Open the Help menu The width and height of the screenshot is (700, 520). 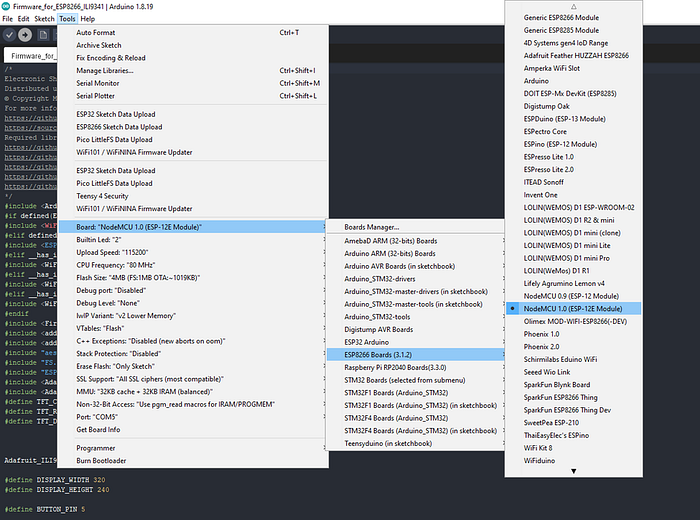point(88,19)
